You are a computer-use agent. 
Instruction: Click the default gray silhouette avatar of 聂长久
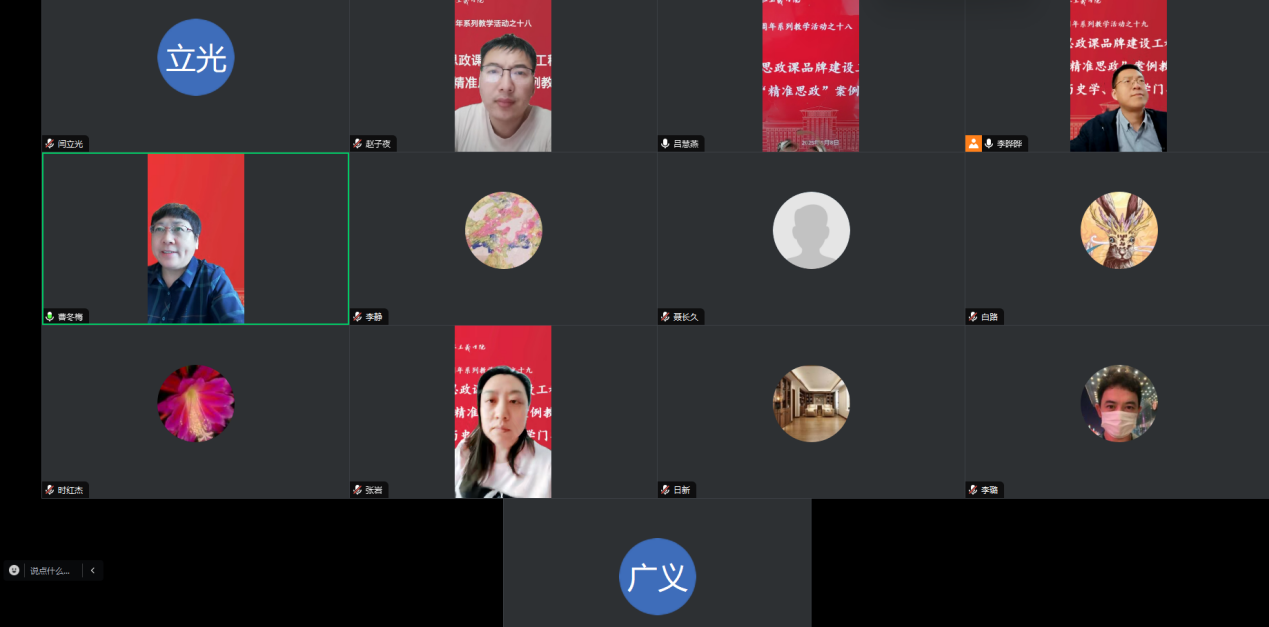(x=811, y=230)
